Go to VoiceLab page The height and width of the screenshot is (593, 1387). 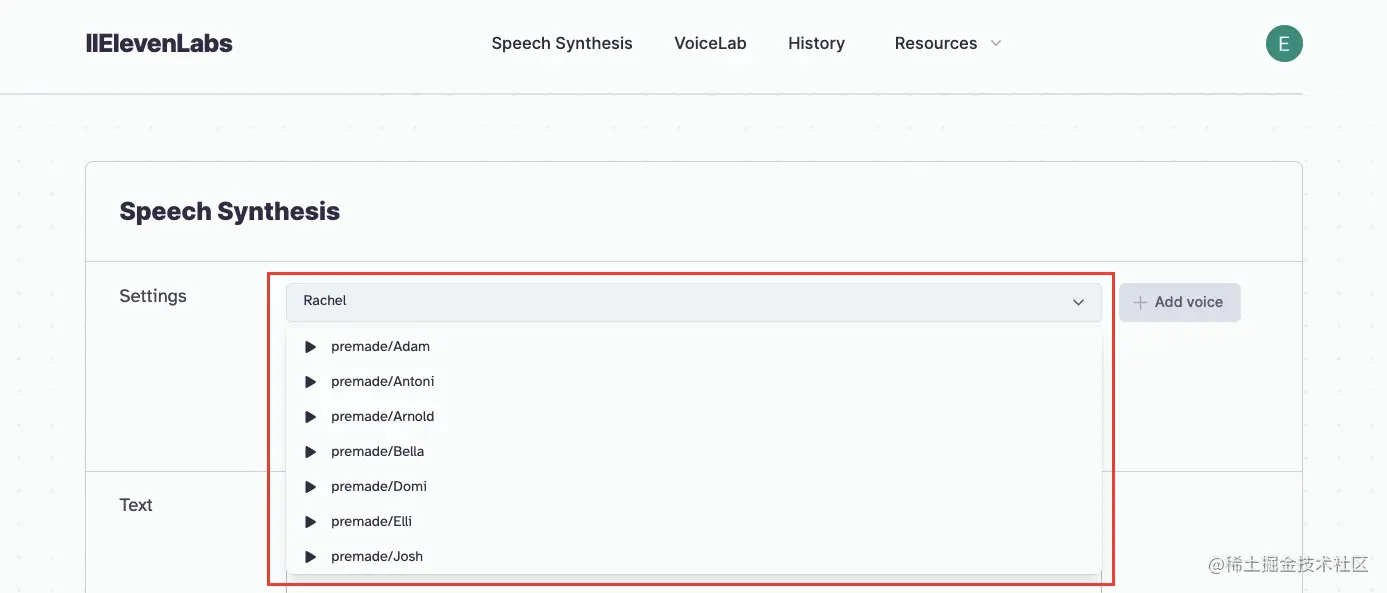pyautogui.click(x=710, y=44)
